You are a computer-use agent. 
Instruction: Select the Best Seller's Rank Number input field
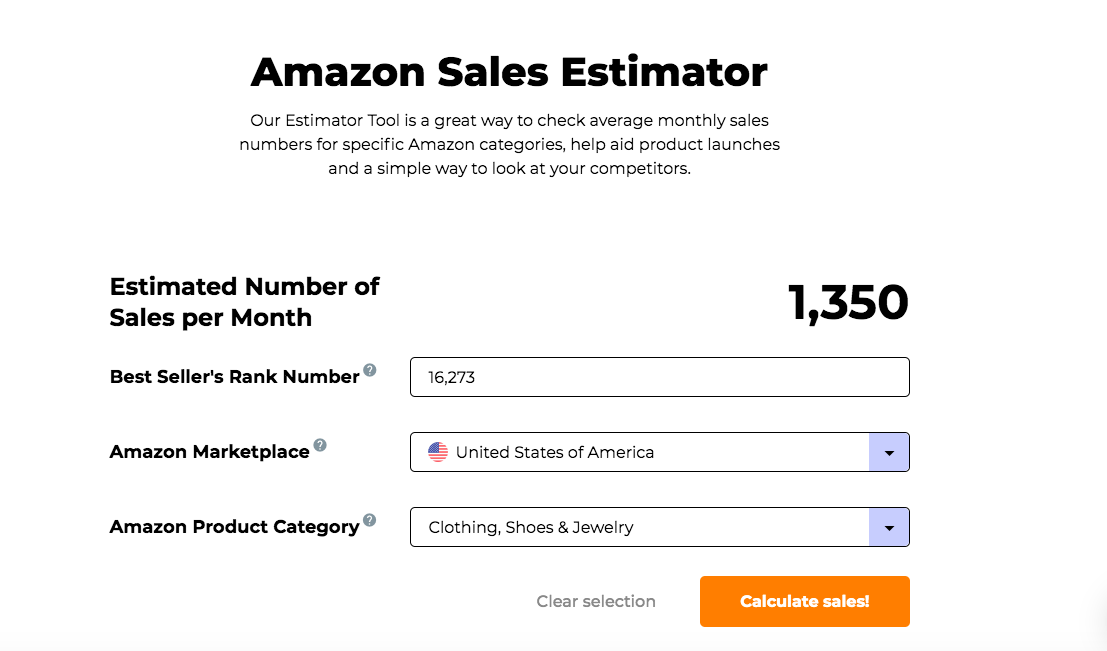660,377
